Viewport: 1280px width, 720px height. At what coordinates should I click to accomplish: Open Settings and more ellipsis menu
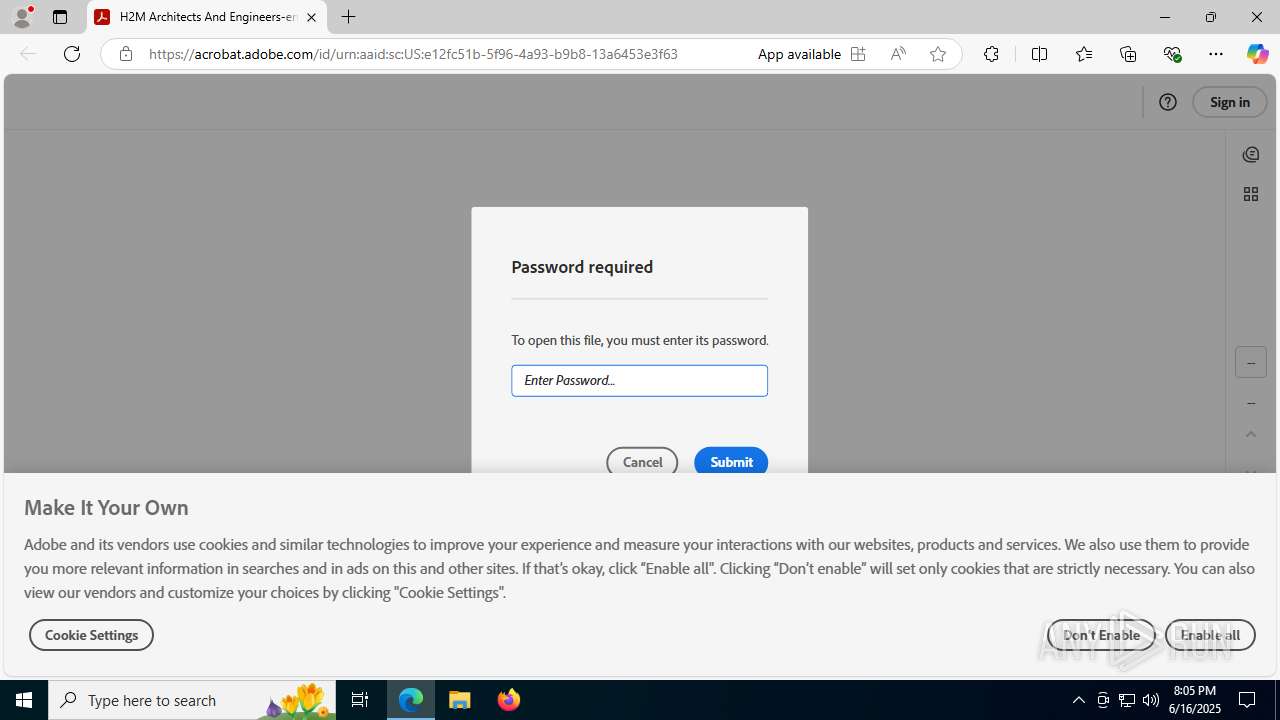[1215, 54]
